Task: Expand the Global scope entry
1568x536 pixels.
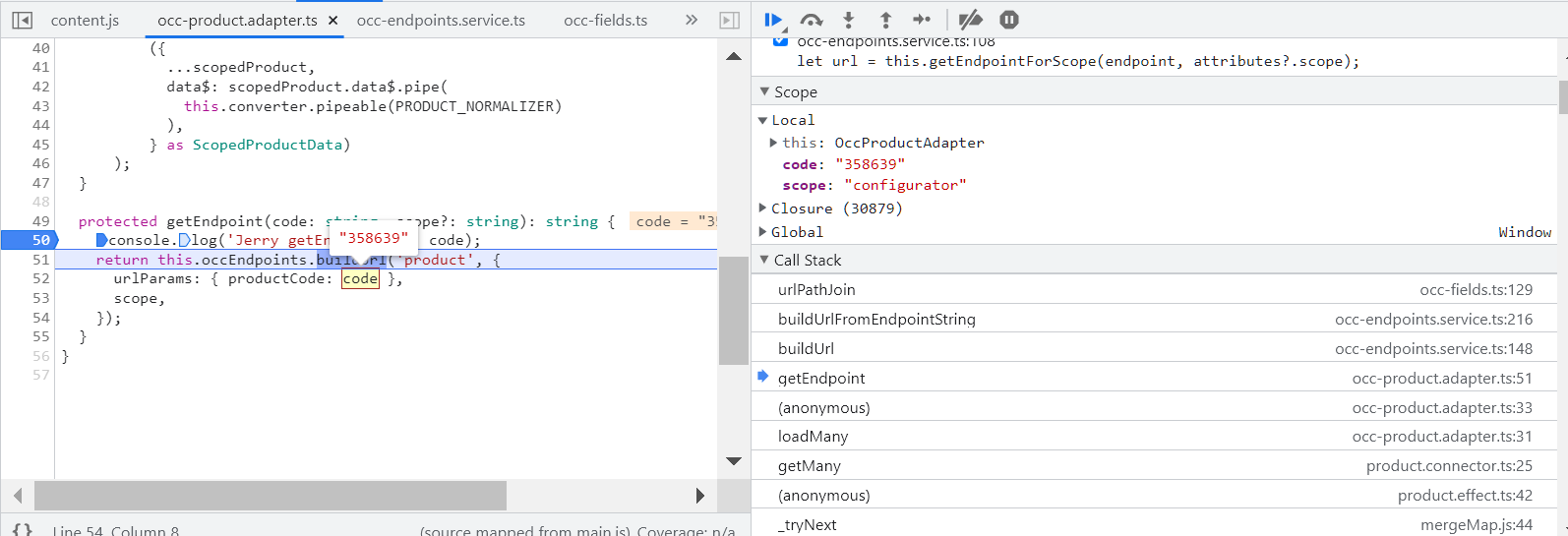Action: coord(763,232)
